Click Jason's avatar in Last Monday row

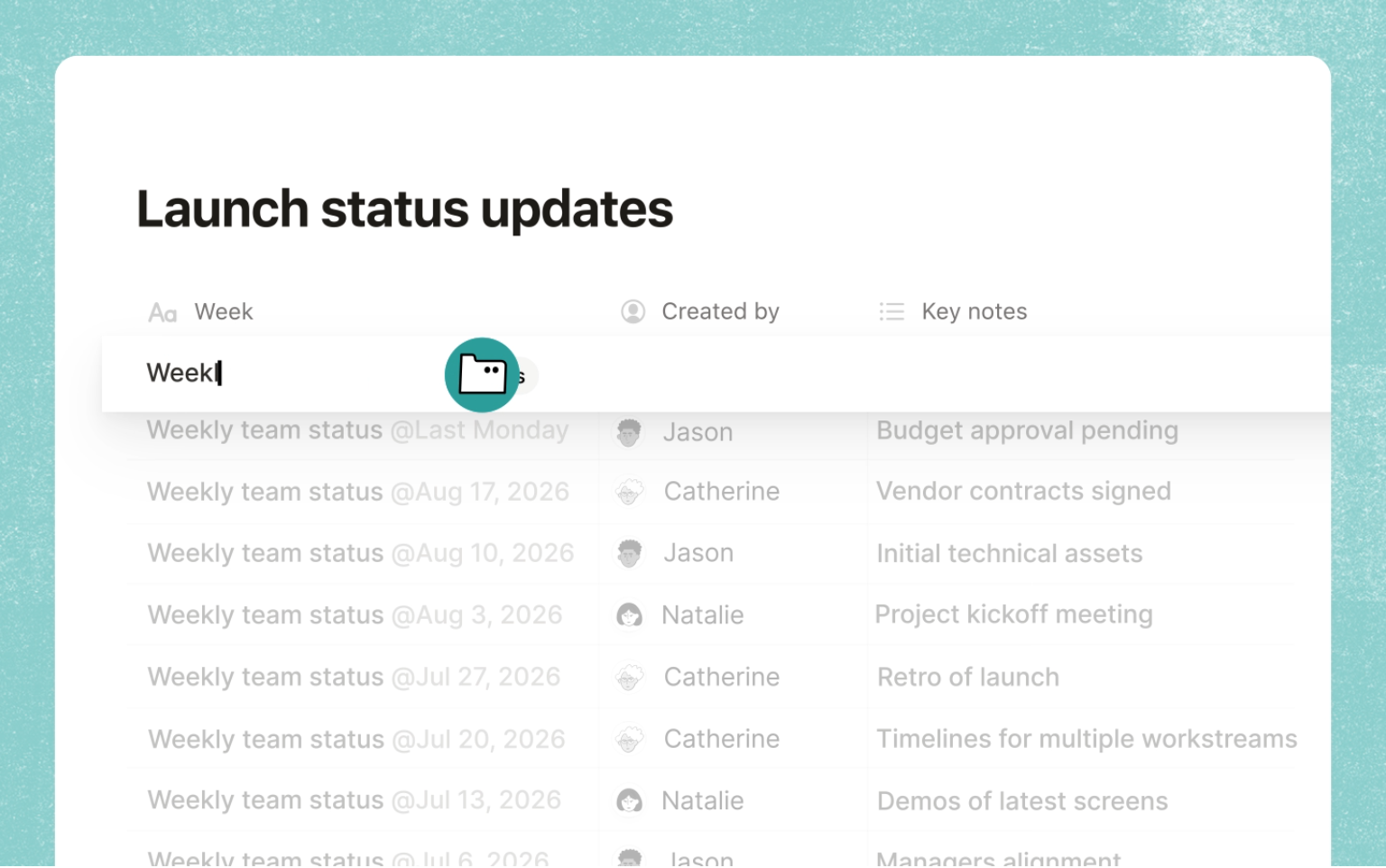point(629,433)
